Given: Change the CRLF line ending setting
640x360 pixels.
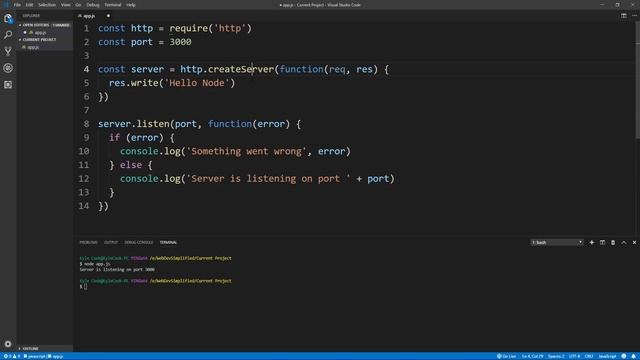Looking at the screenshot, I should click(x=589, y=356).
